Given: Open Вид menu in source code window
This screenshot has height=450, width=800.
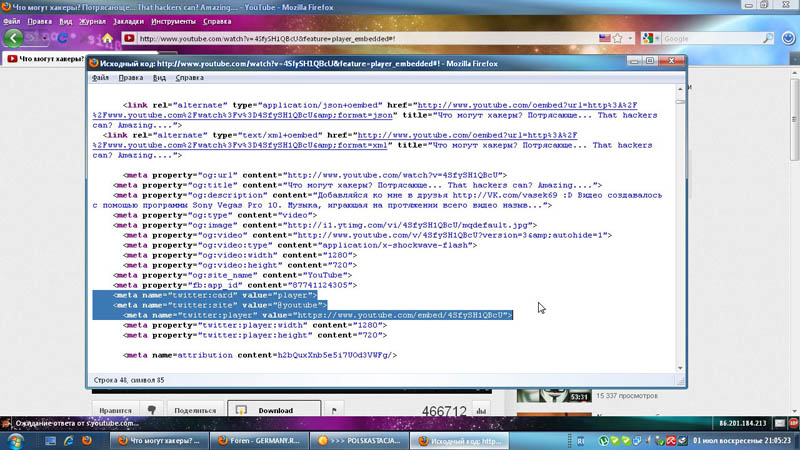Looking at the screenshot, I should 159,78.
